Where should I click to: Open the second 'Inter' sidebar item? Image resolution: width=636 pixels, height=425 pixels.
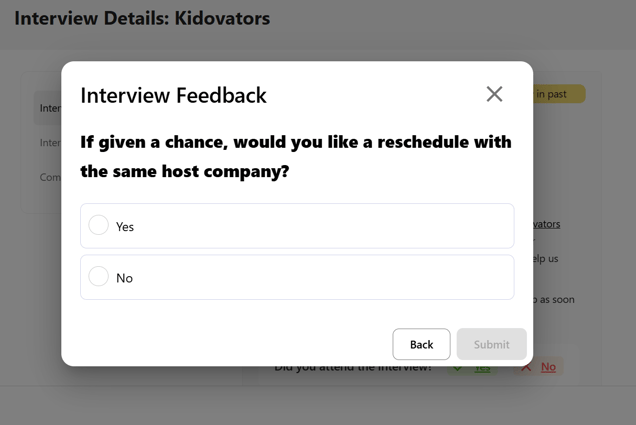click(x=50, y=143)
